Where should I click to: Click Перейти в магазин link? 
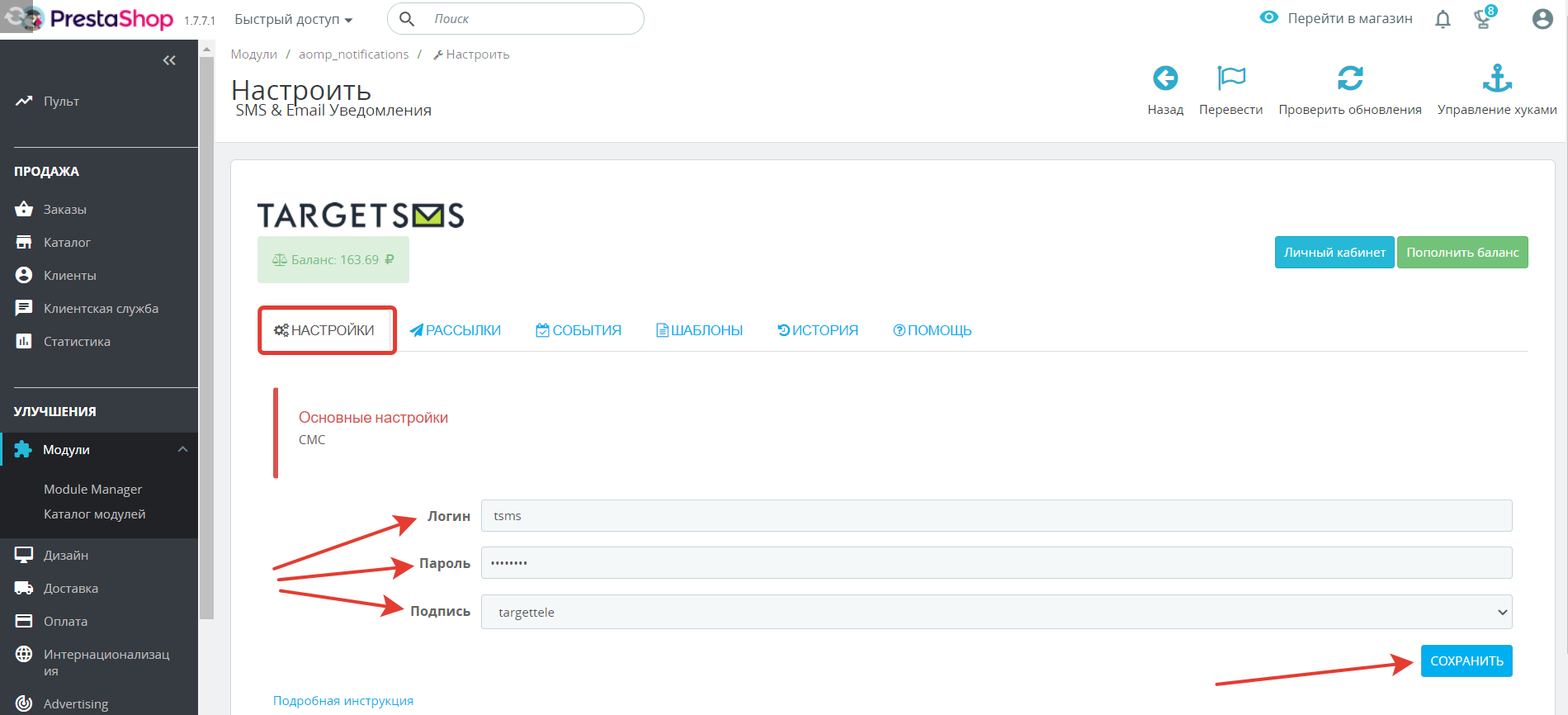pos(1350,18)
